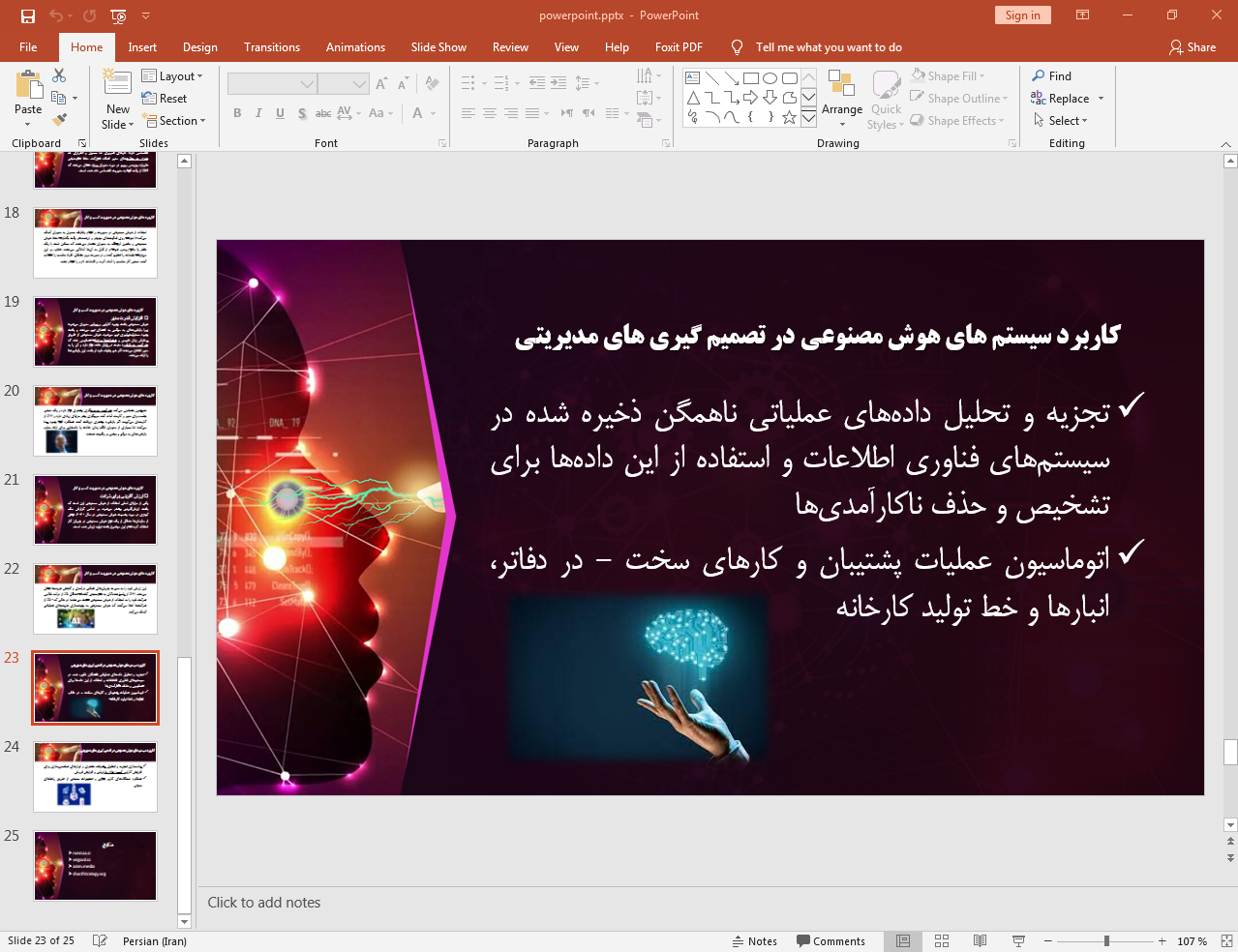Switch to the Design tab
Viewport: 1238px width, 952px height.
pos(200,47)
